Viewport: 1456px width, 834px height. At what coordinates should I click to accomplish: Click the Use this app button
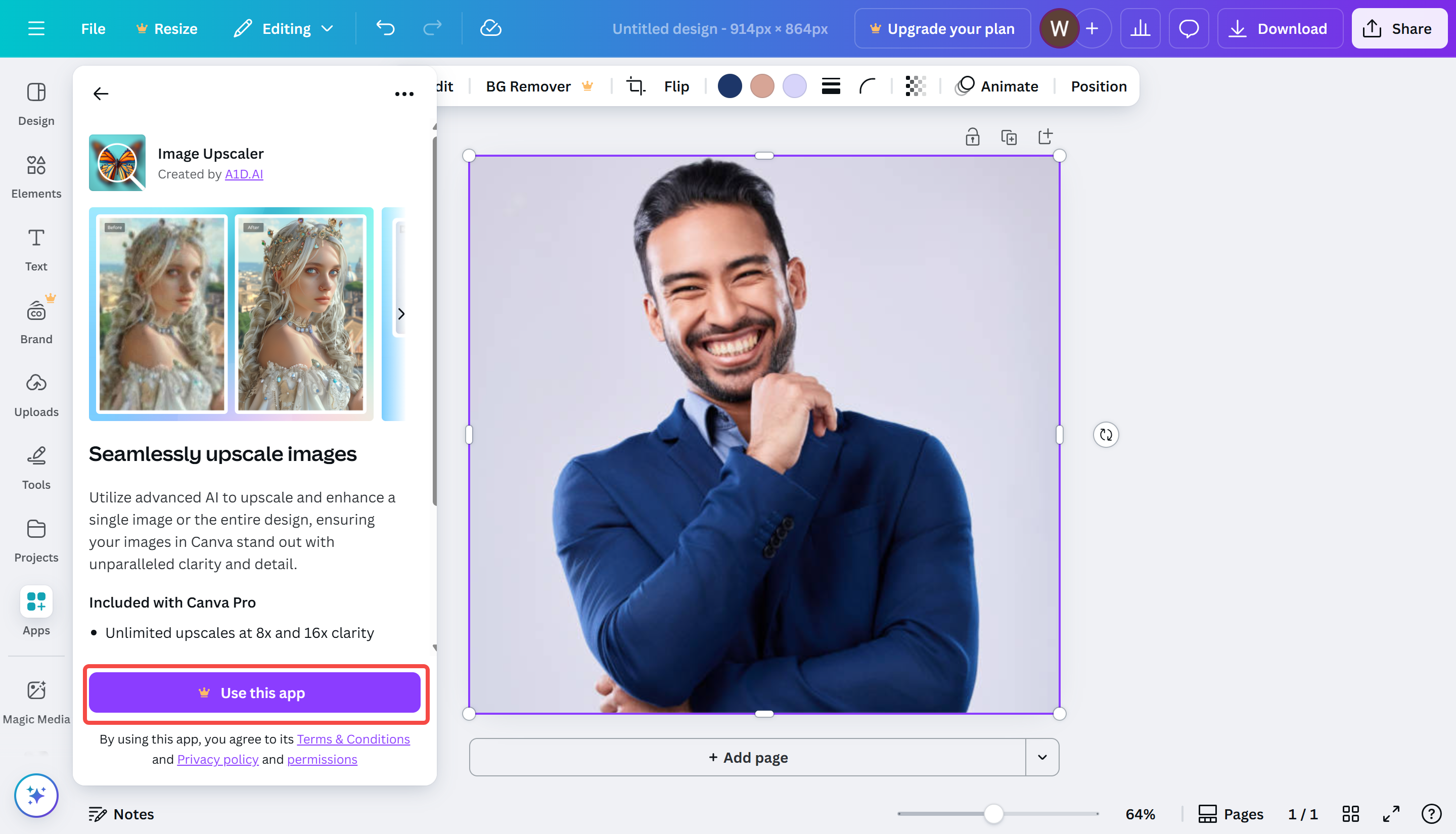[x=255, y=692]
